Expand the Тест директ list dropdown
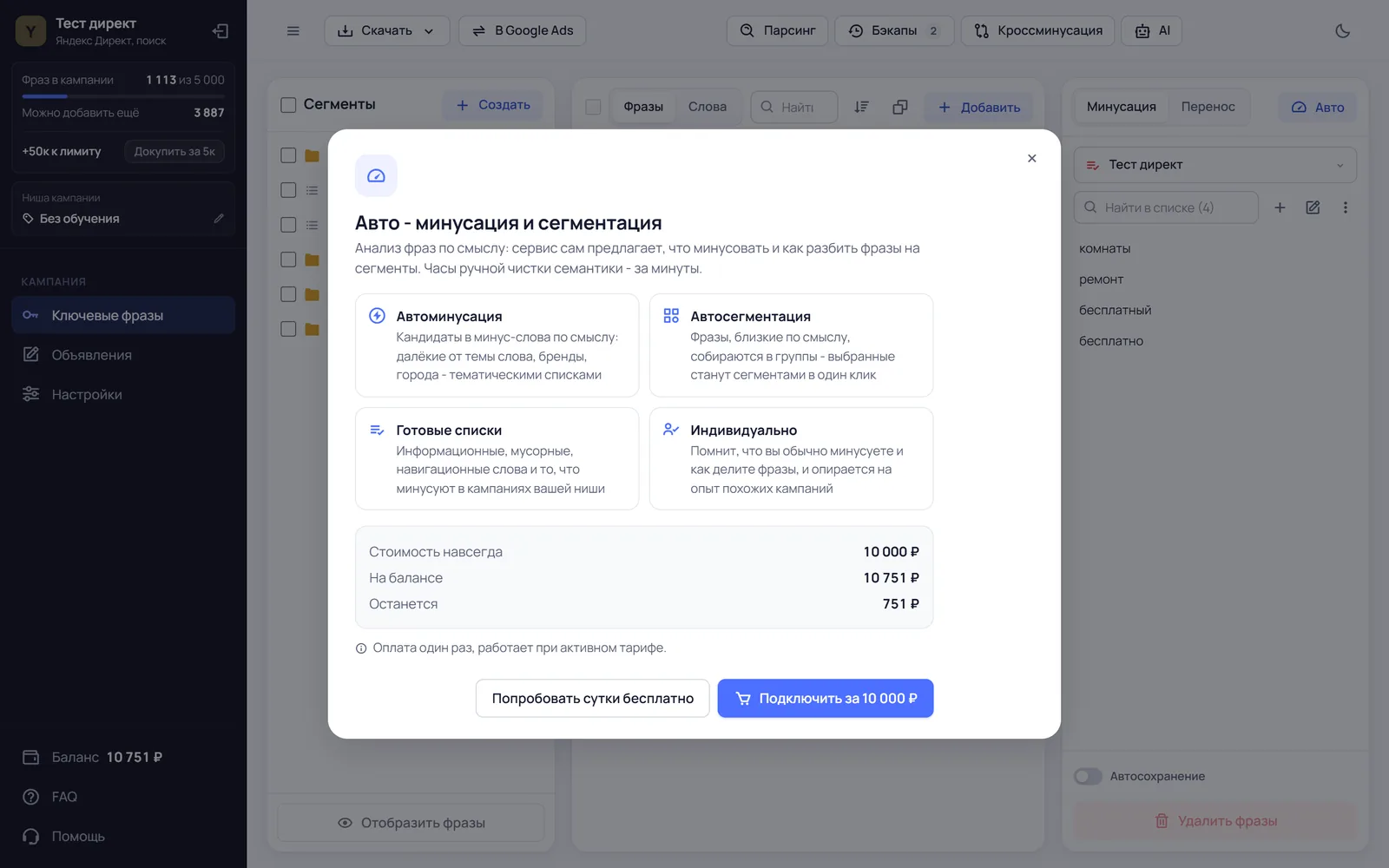The image size is (1389, 868). pos(1215,165)
